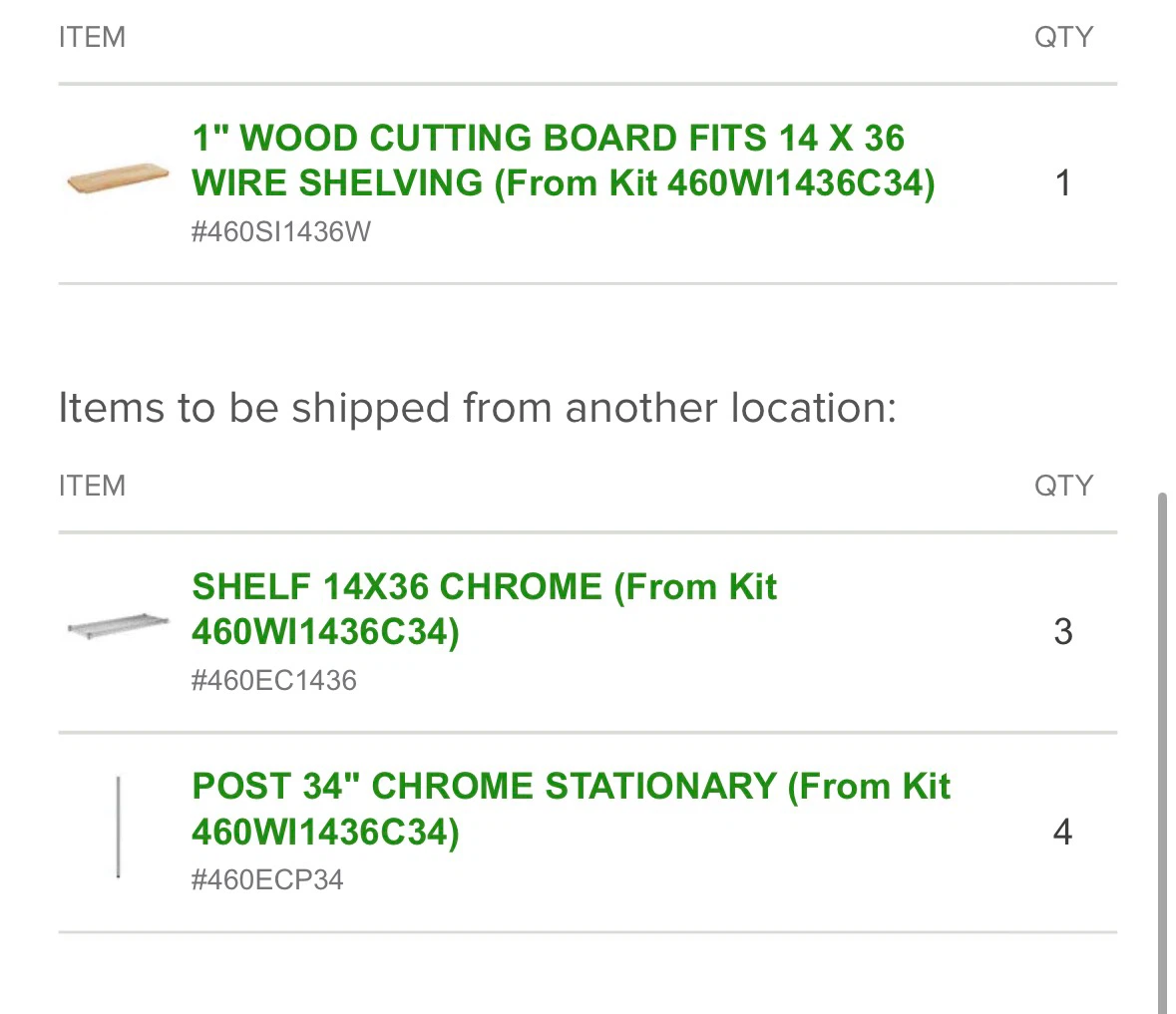
Task: Click 'WIRE SHELVING' text in cutting board title
Action: [x=337, y=182]
